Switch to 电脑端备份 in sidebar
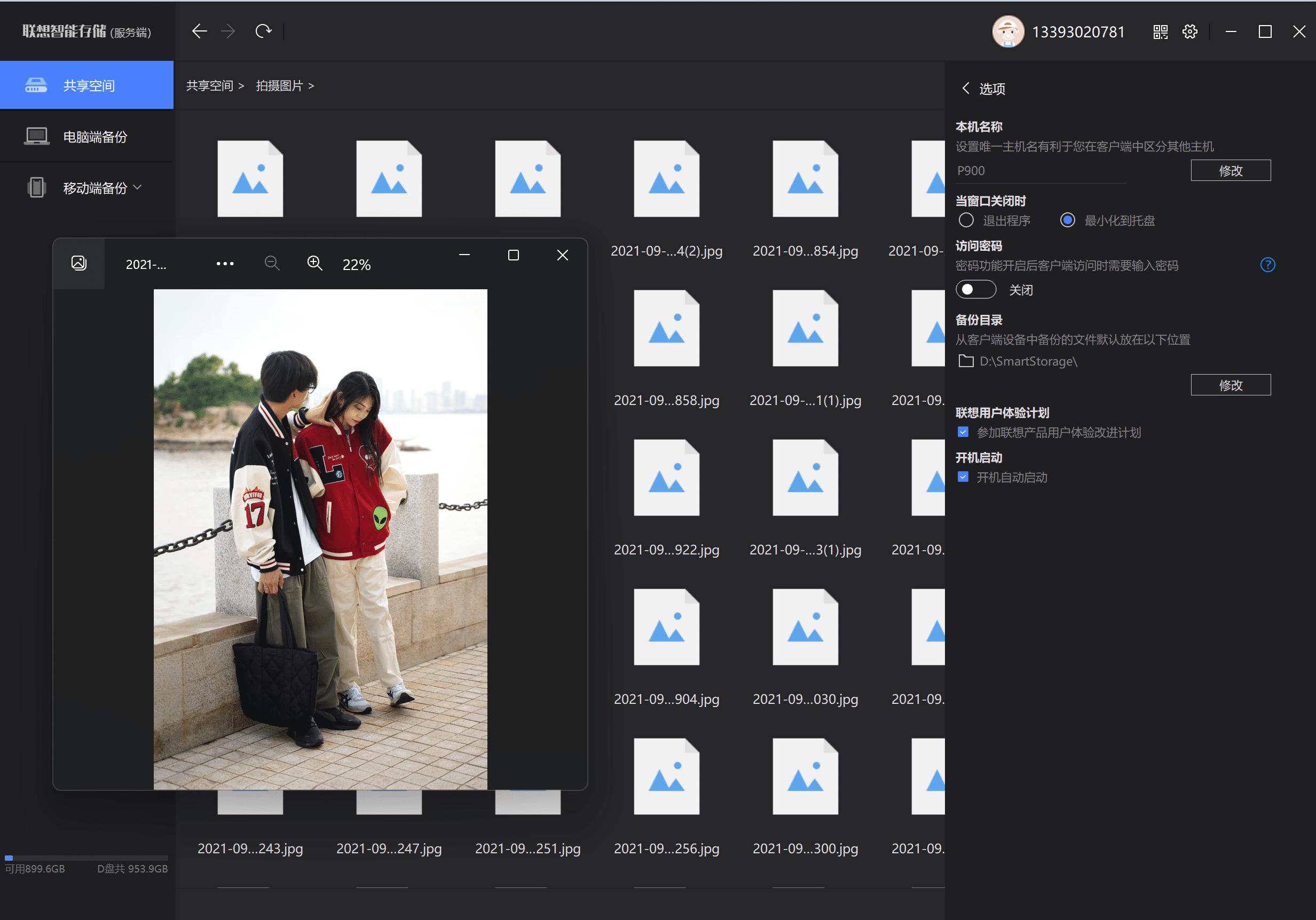Screen dimensions: 1316x920 [x=96, y=136]
